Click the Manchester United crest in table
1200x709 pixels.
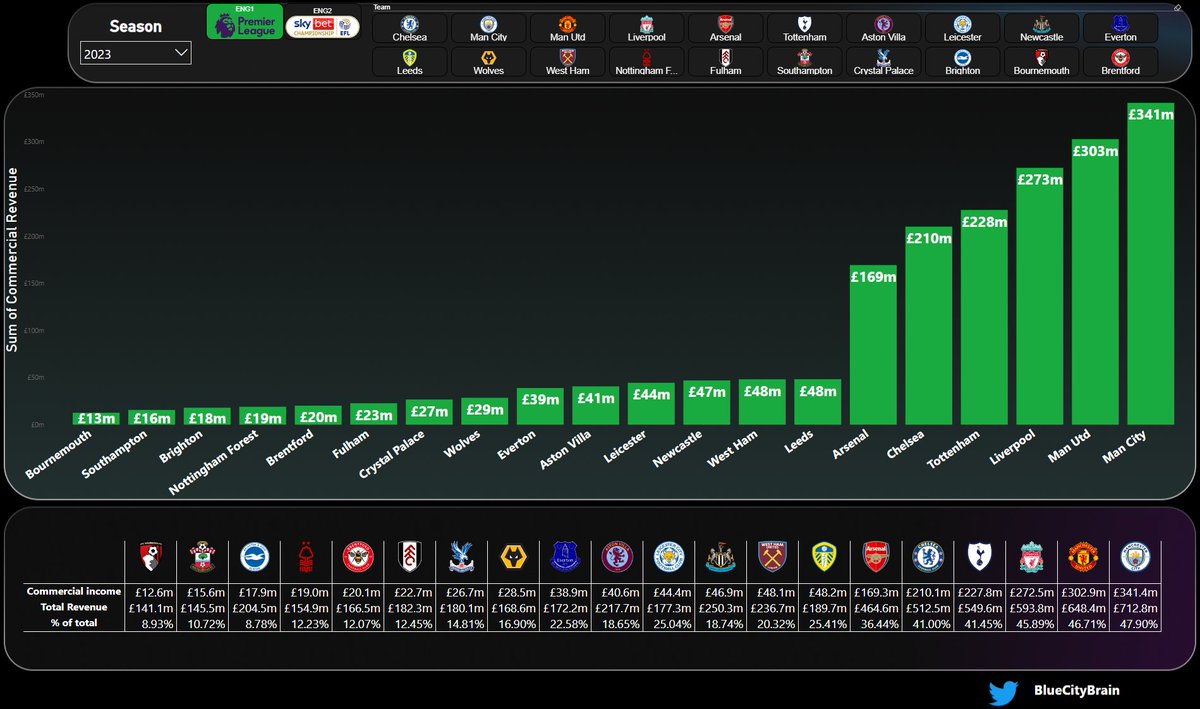1081,556
